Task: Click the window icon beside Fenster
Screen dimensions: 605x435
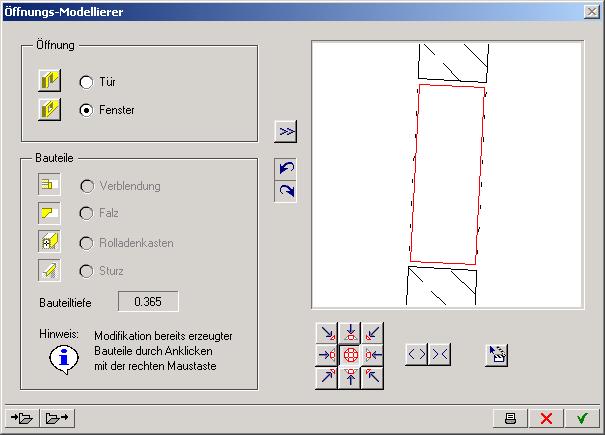Action: pyautogui.click(x=49, y=109)
